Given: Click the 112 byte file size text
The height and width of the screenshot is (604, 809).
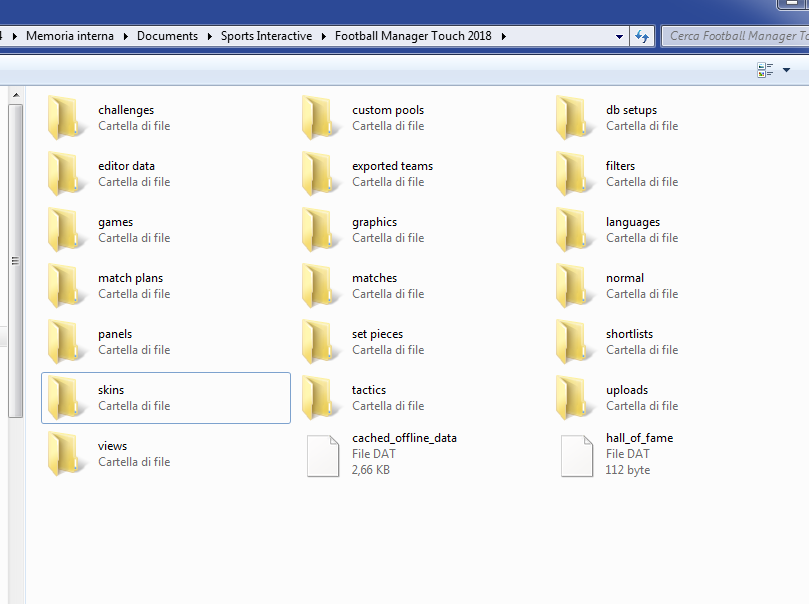Looking at the screenshot, I should (x=628, y=470).
